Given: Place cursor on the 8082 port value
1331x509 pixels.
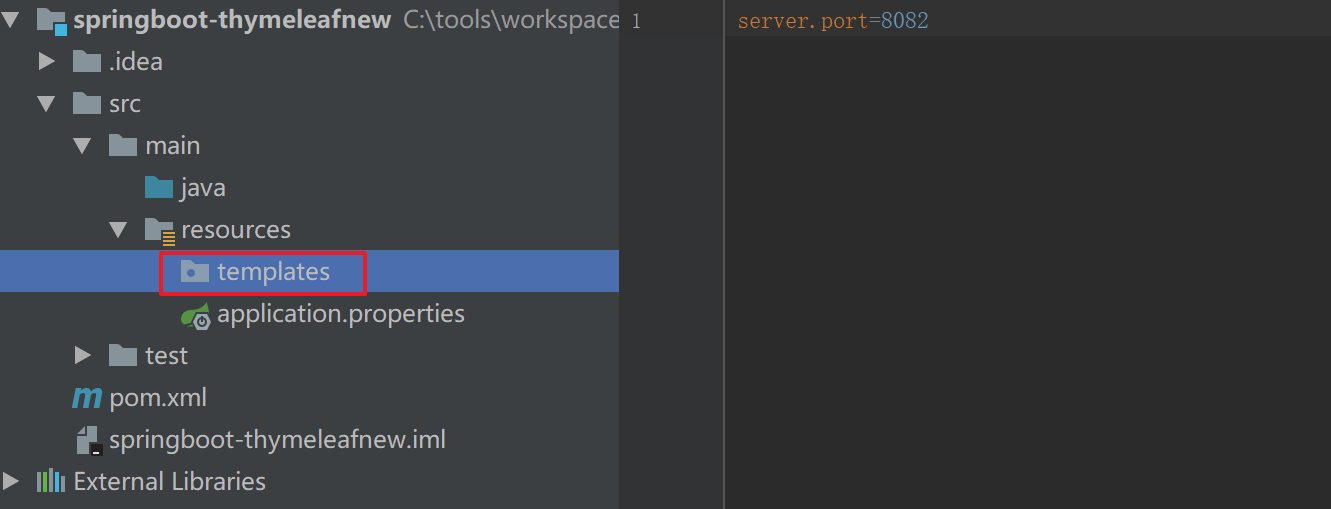Looking at the screenshot, I should [x=905, y=21].
